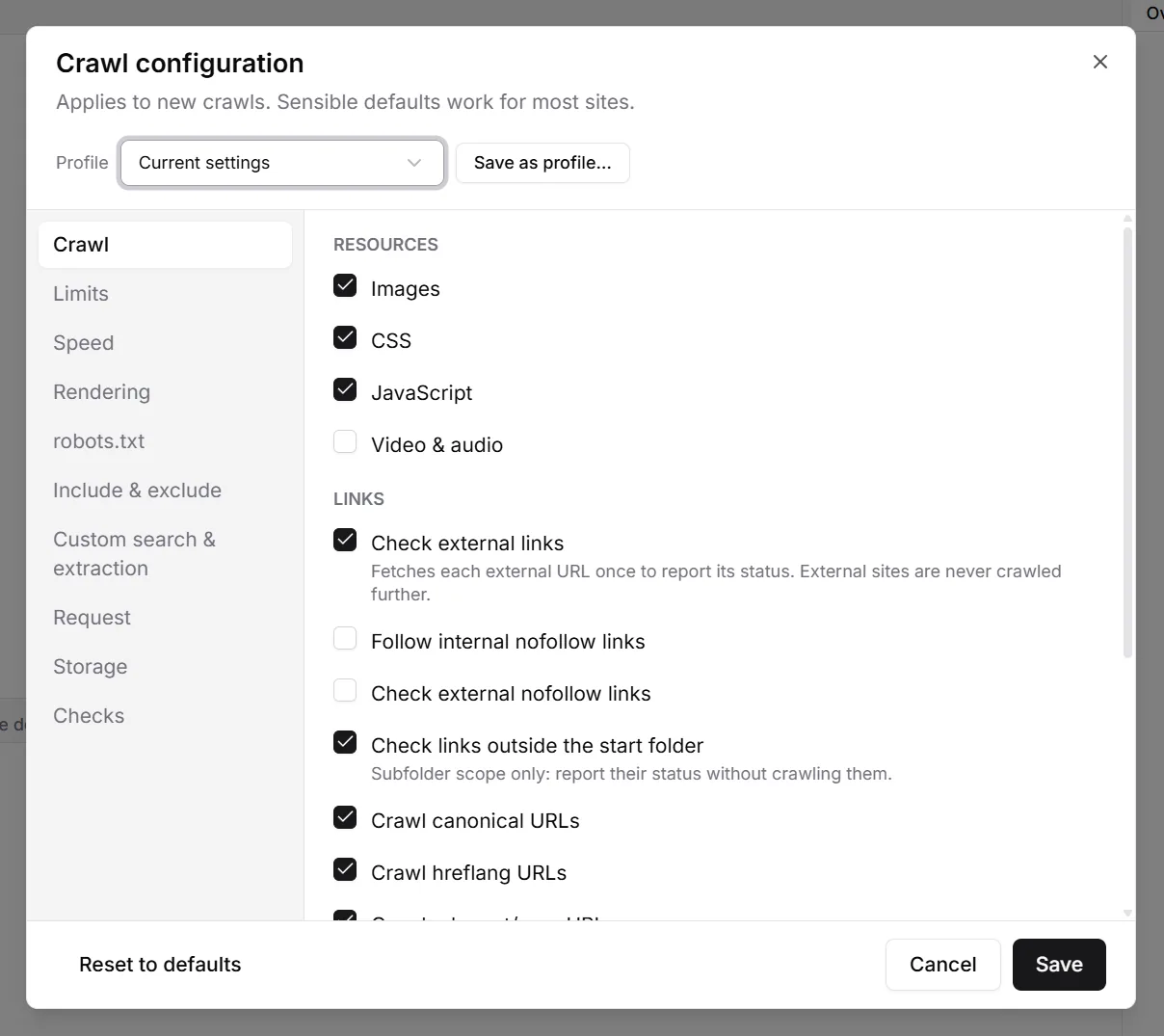
Task: Save the crawl configuration
Action: click(1059, 965)
